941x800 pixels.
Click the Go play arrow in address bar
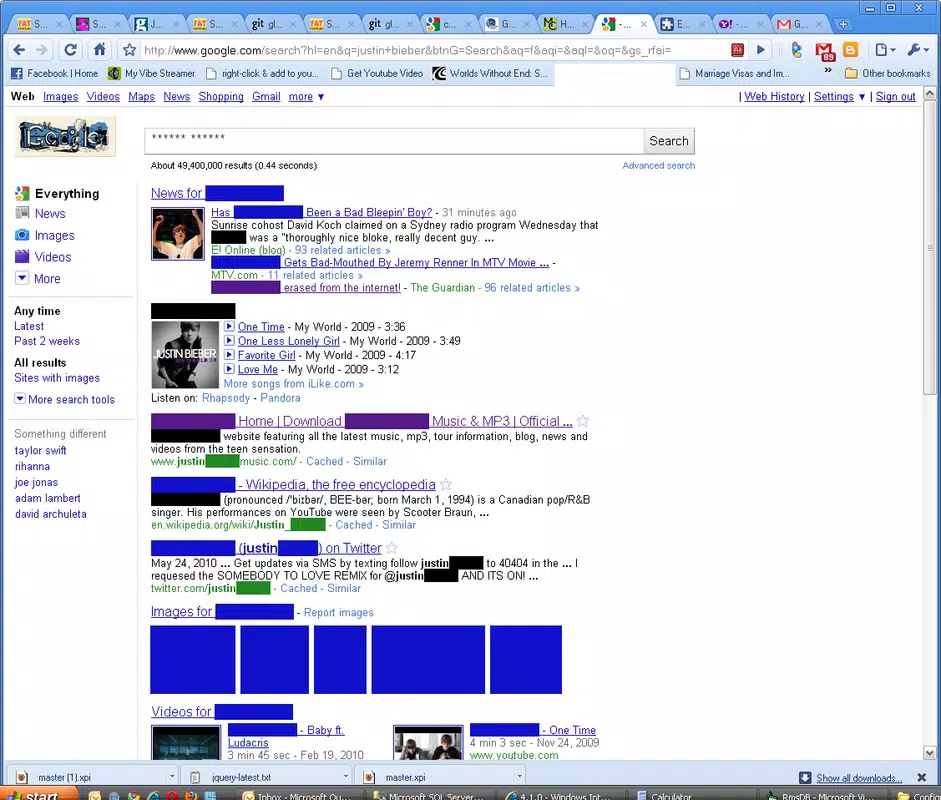[x=760, y=50]
